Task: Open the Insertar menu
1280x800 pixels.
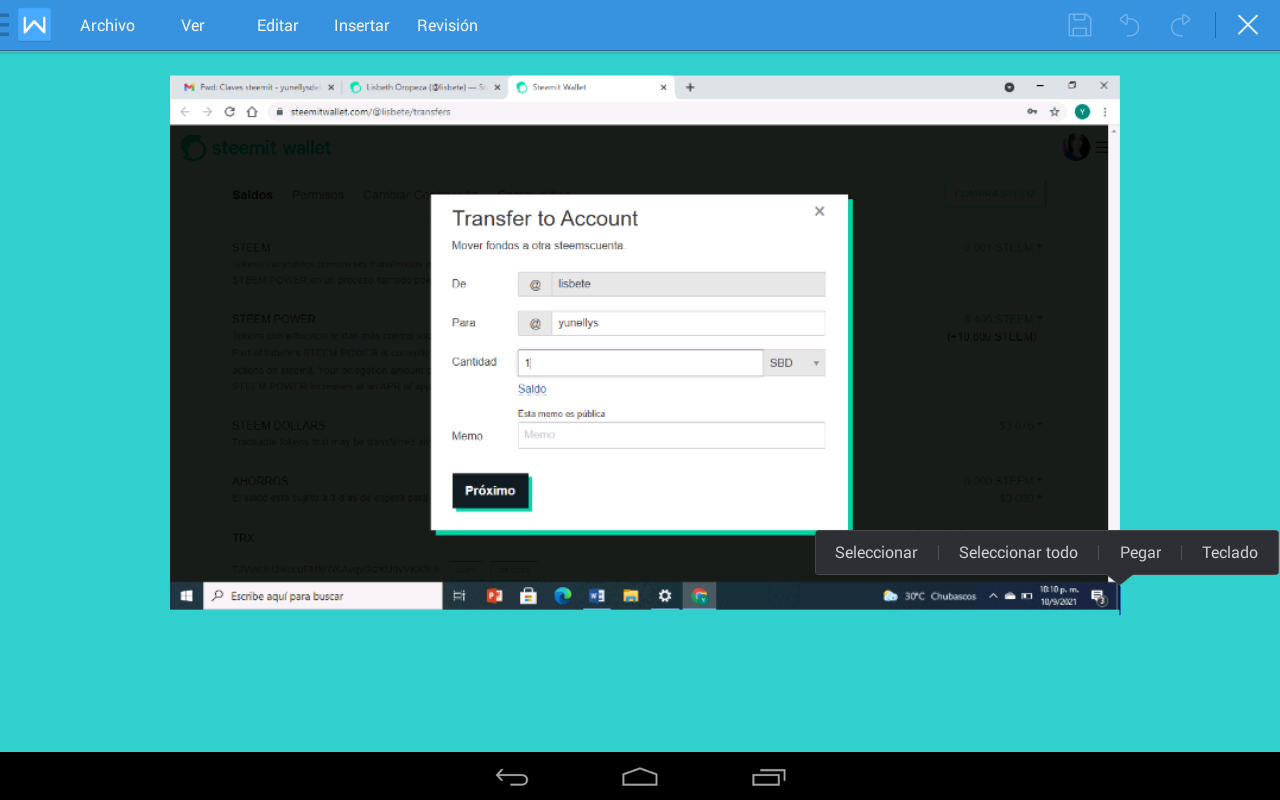Action: coord(362,26)
